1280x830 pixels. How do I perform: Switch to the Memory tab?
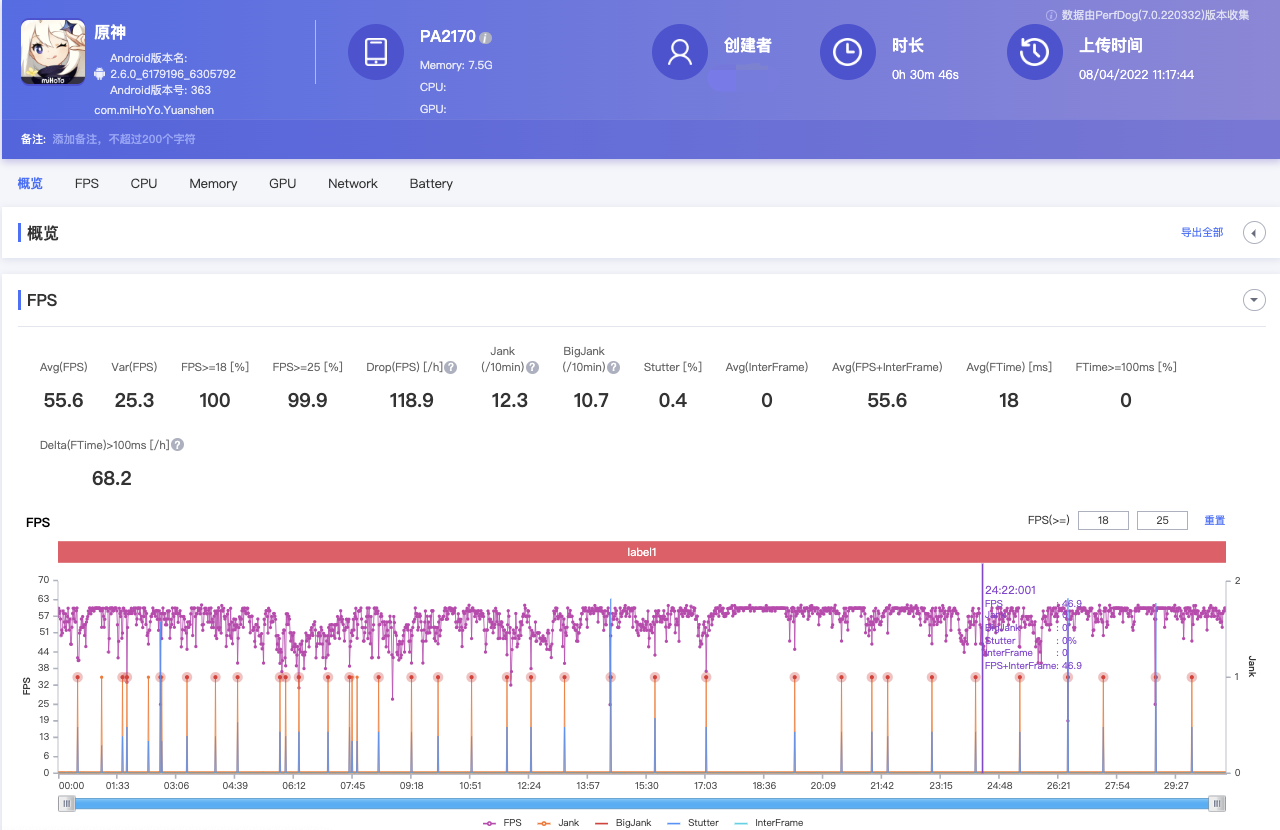click(213, 184)
